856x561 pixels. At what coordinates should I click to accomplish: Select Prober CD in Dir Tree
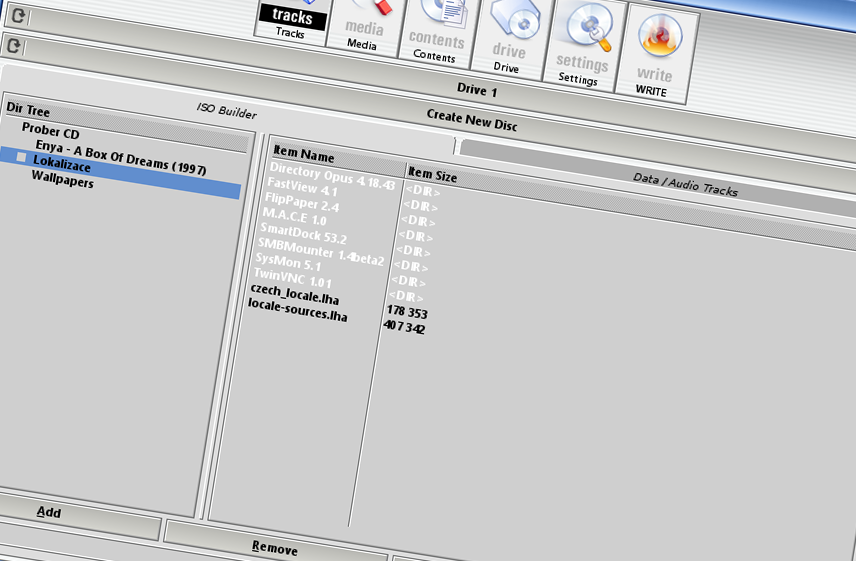tap(51, 132)
